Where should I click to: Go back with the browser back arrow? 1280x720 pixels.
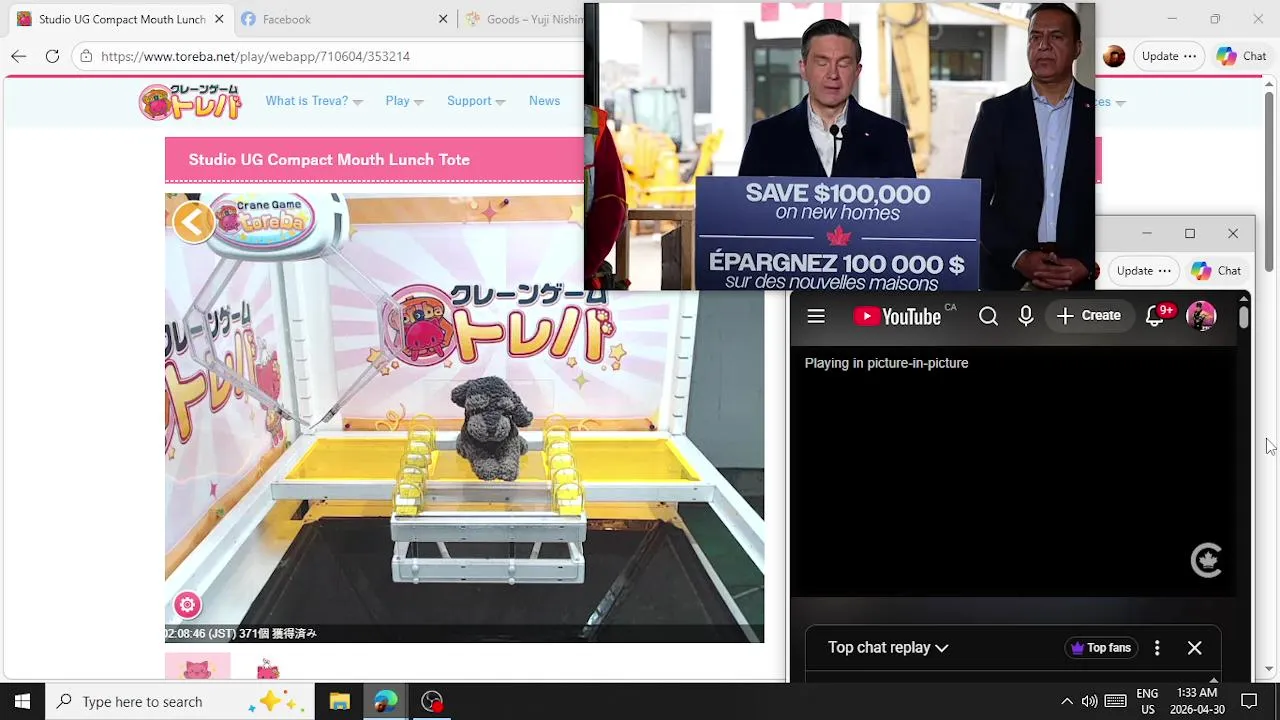click(18, 56)
